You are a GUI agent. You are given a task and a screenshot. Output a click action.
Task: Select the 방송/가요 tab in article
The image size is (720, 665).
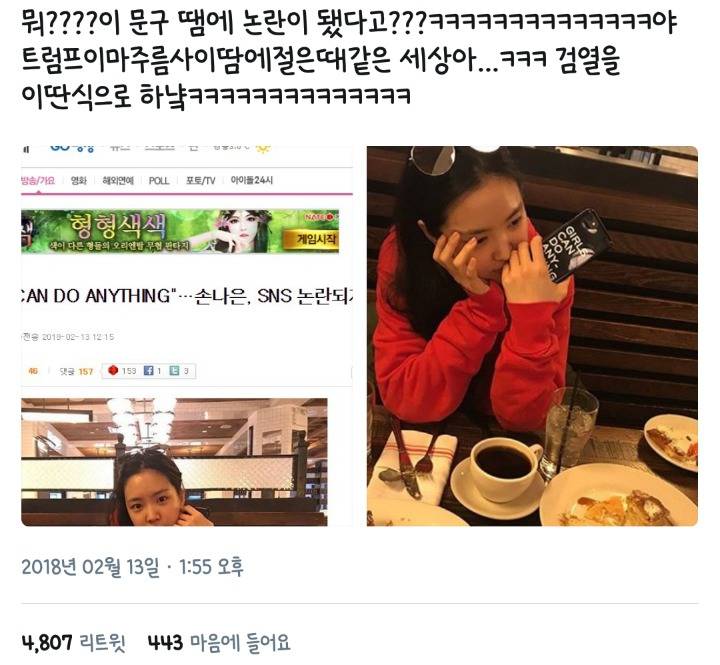[38, 180]
